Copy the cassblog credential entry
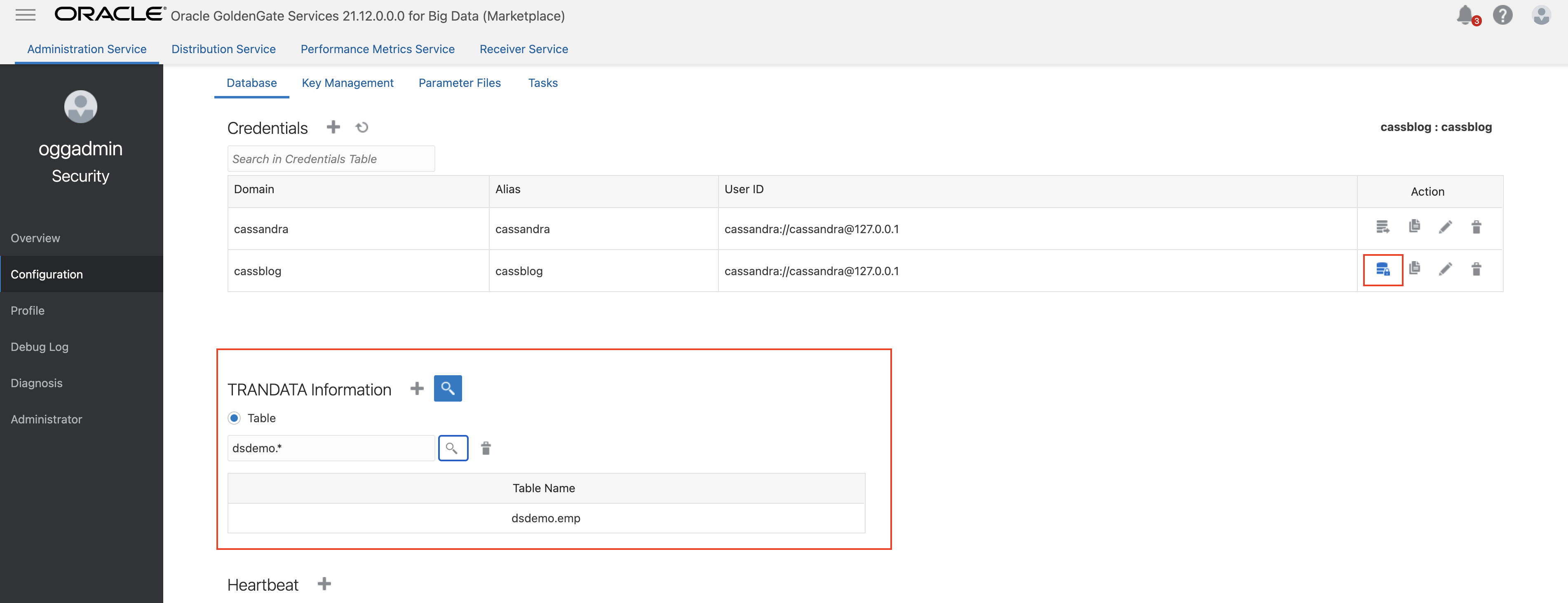This screenshot has width=1568, height=603. coord(1414,268)
